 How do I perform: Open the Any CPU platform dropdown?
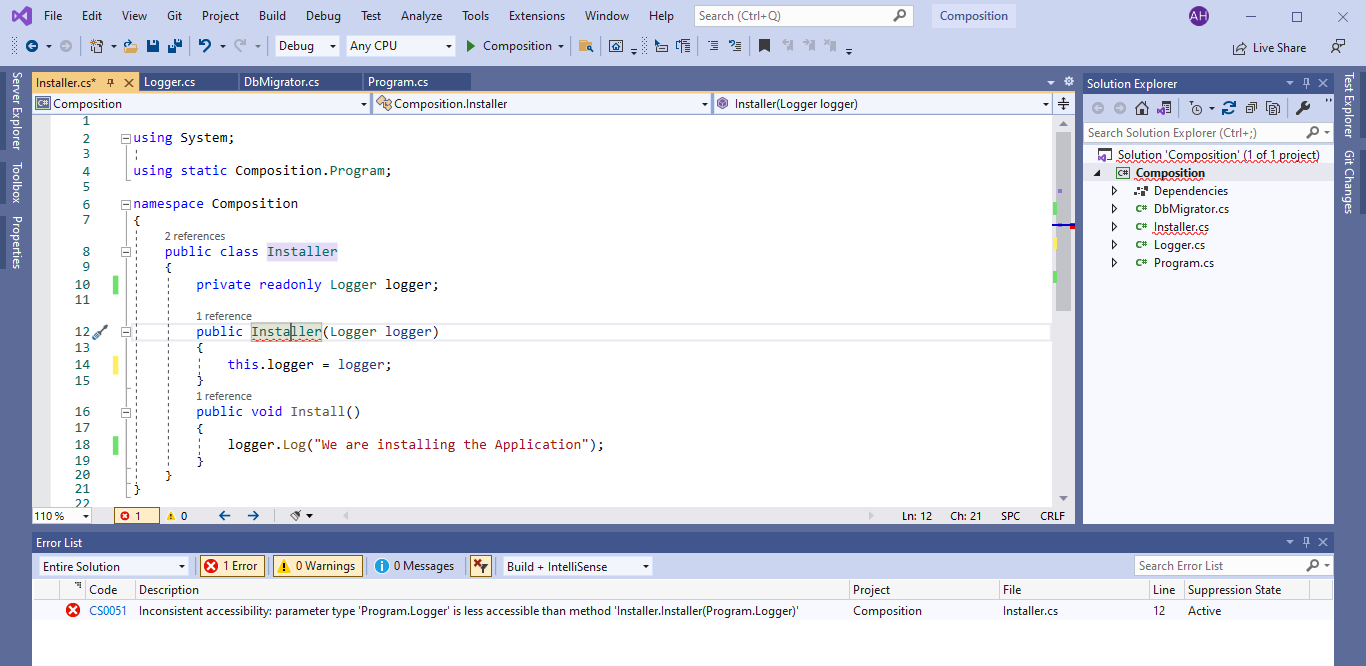point(400,46)
